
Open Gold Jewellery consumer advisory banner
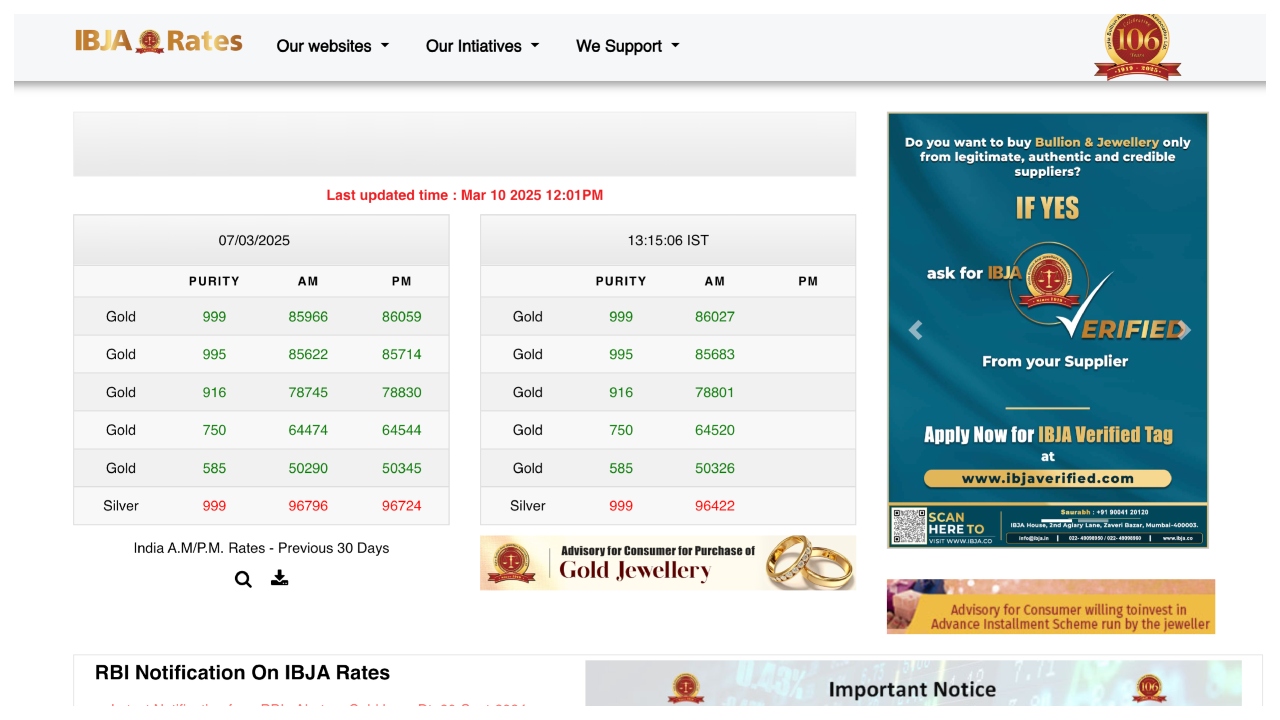point(667,562)
